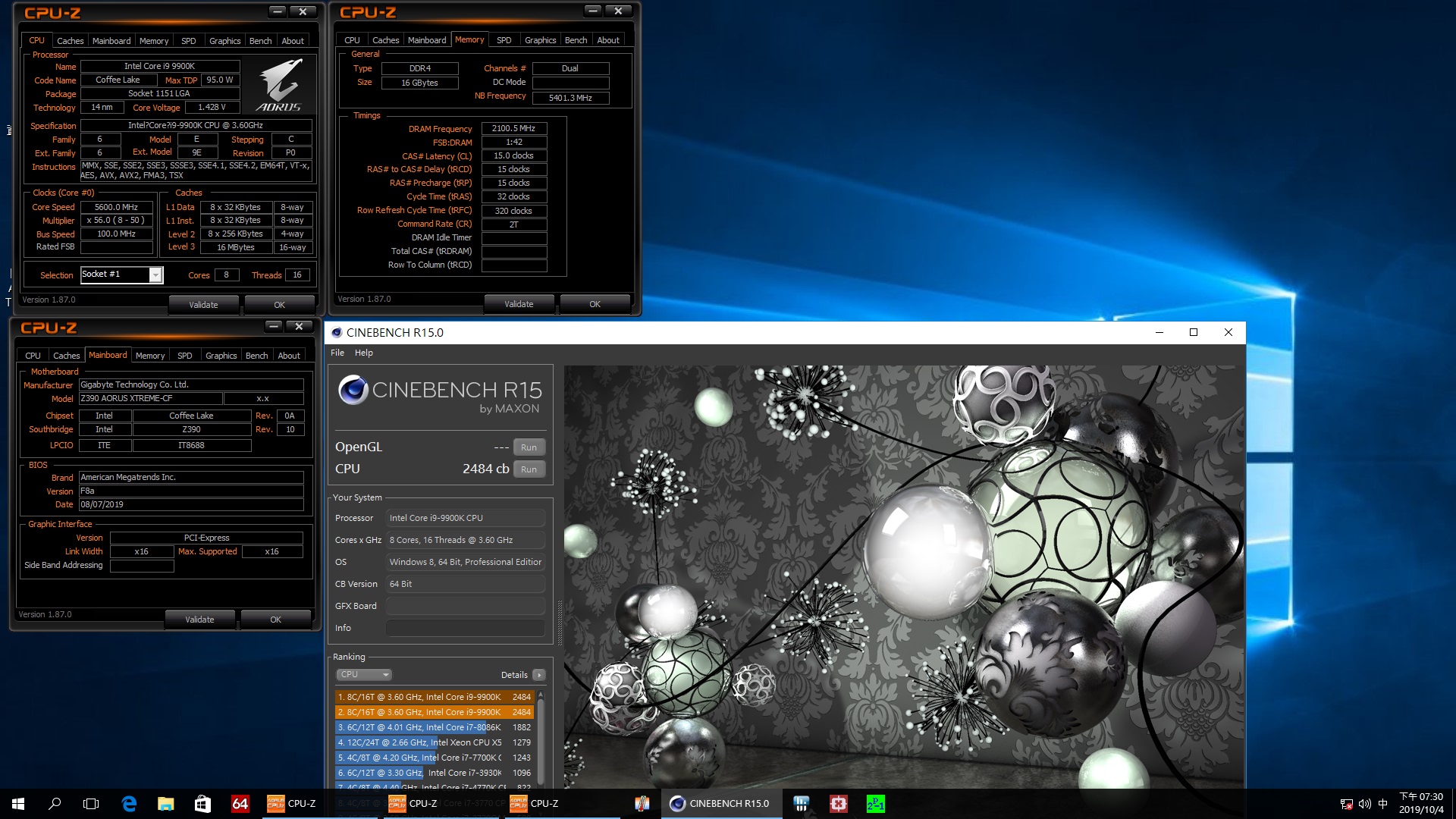Minimize the CPU-Z Mainboard window
Viewport: 1456px width, 819px height.
[274, 326]
